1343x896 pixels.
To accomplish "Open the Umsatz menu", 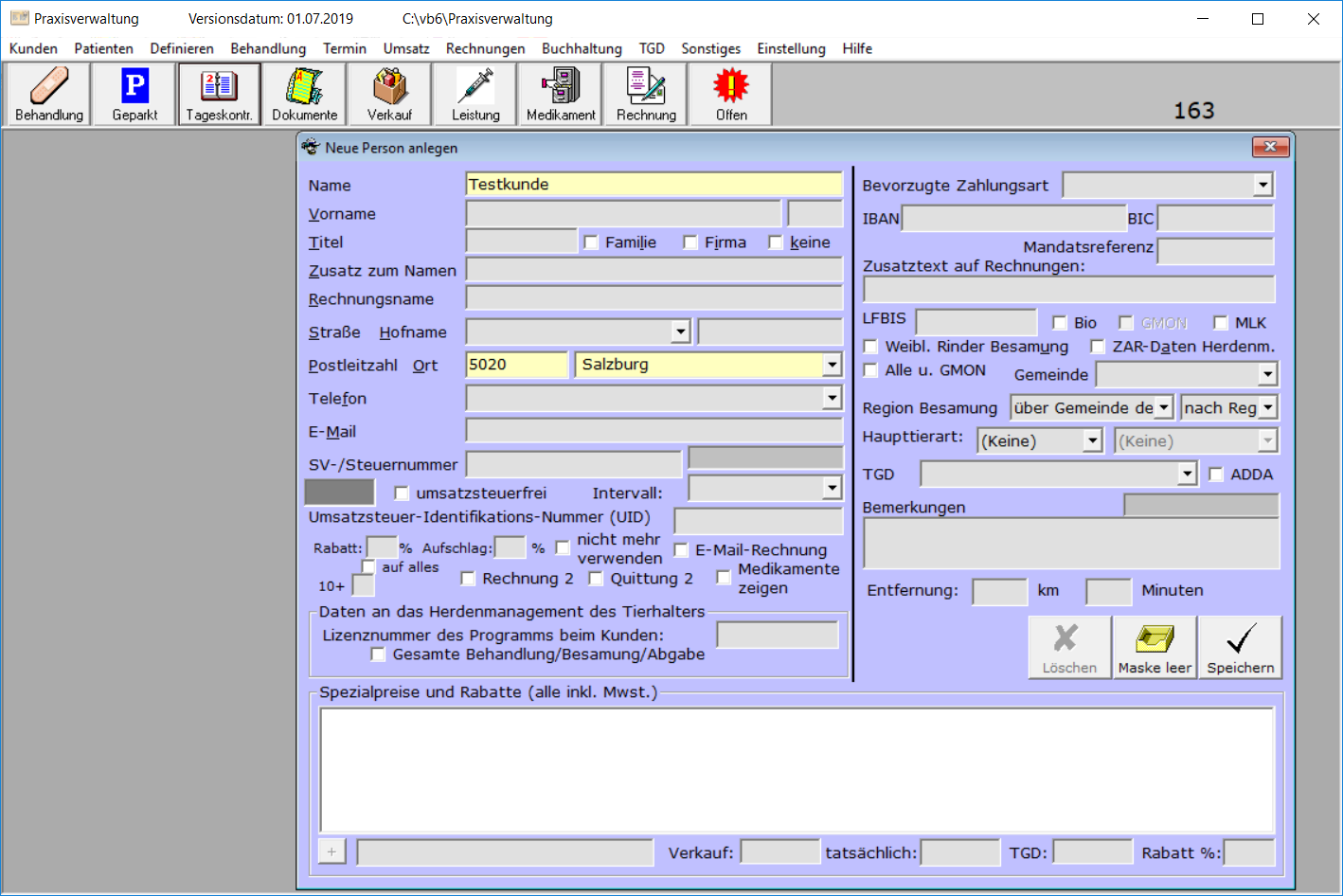I will (406, 48).
